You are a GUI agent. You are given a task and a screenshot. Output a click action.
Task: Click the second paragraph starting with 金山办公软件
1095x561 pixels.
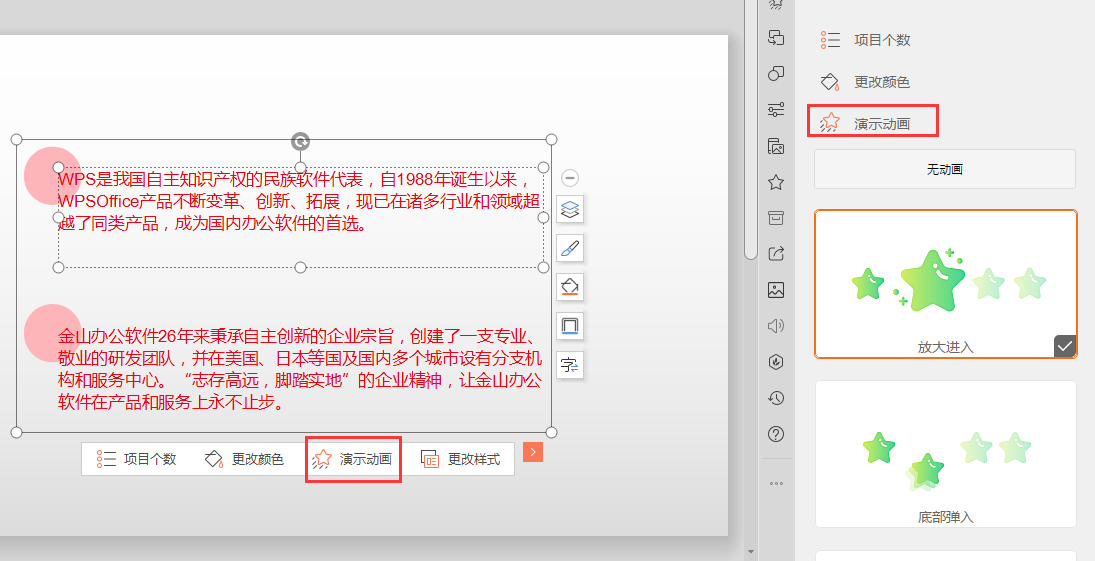click(x=299, y=370)
